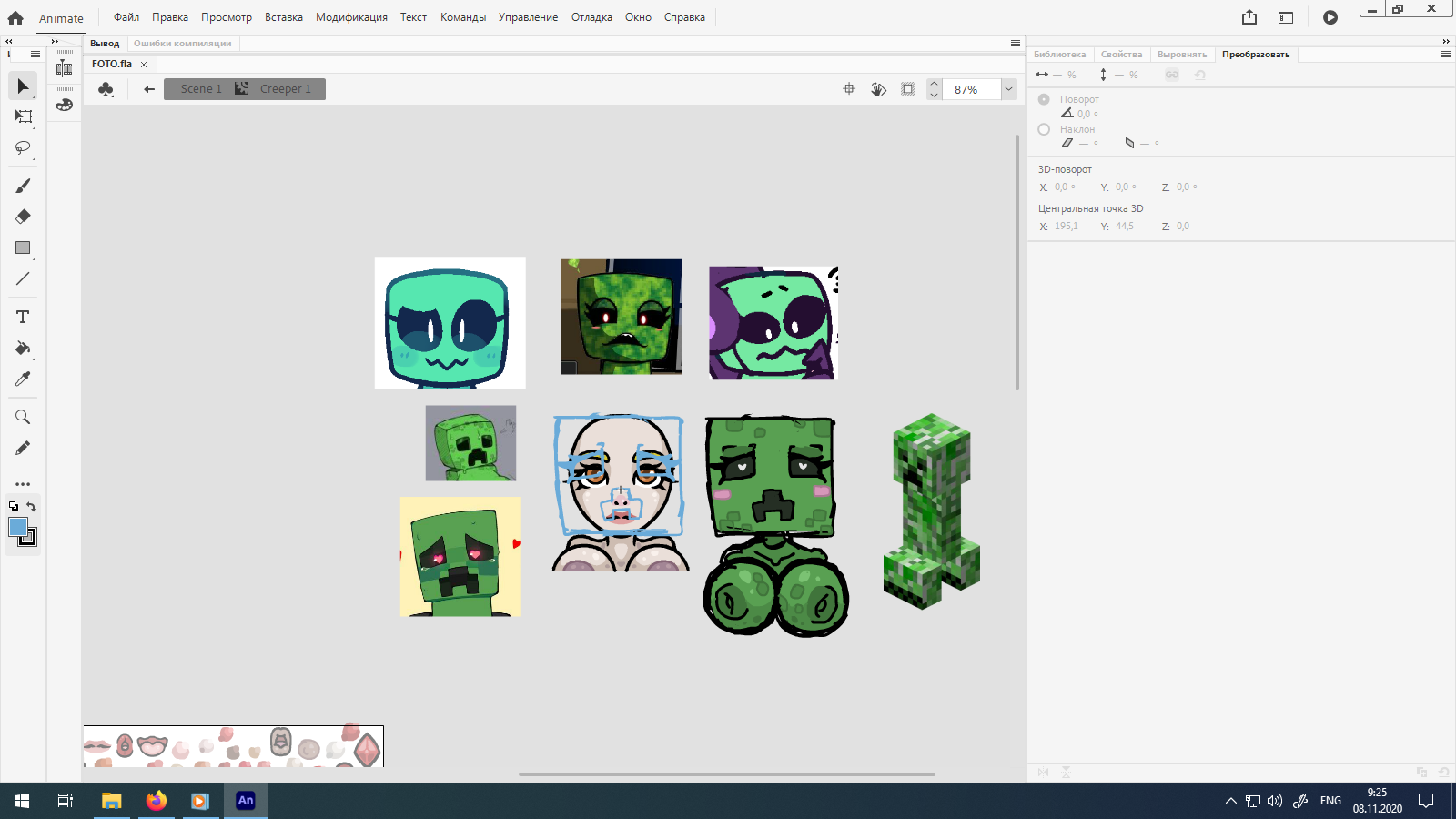Open the Edit Toolbar three-dots menu
Viewport: 1456px width, 819px height.
pyautogui.click(x=23, y=484)
